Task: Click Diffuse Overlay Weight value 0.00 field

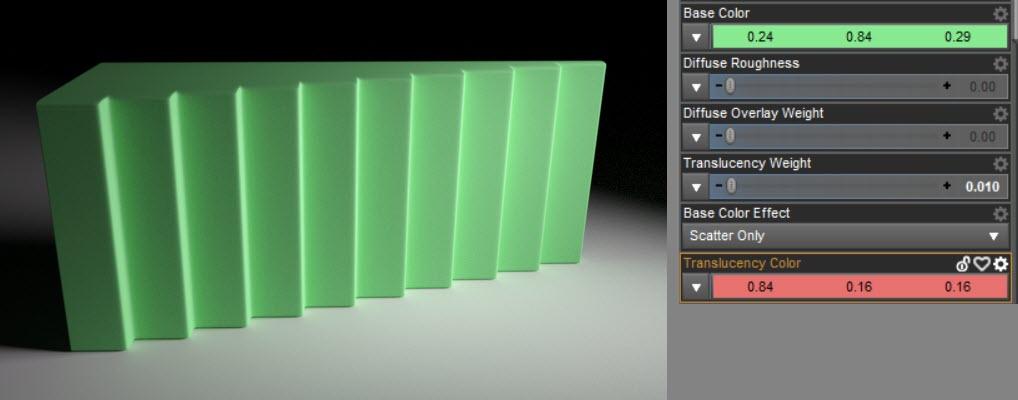Action: (982, 137)
